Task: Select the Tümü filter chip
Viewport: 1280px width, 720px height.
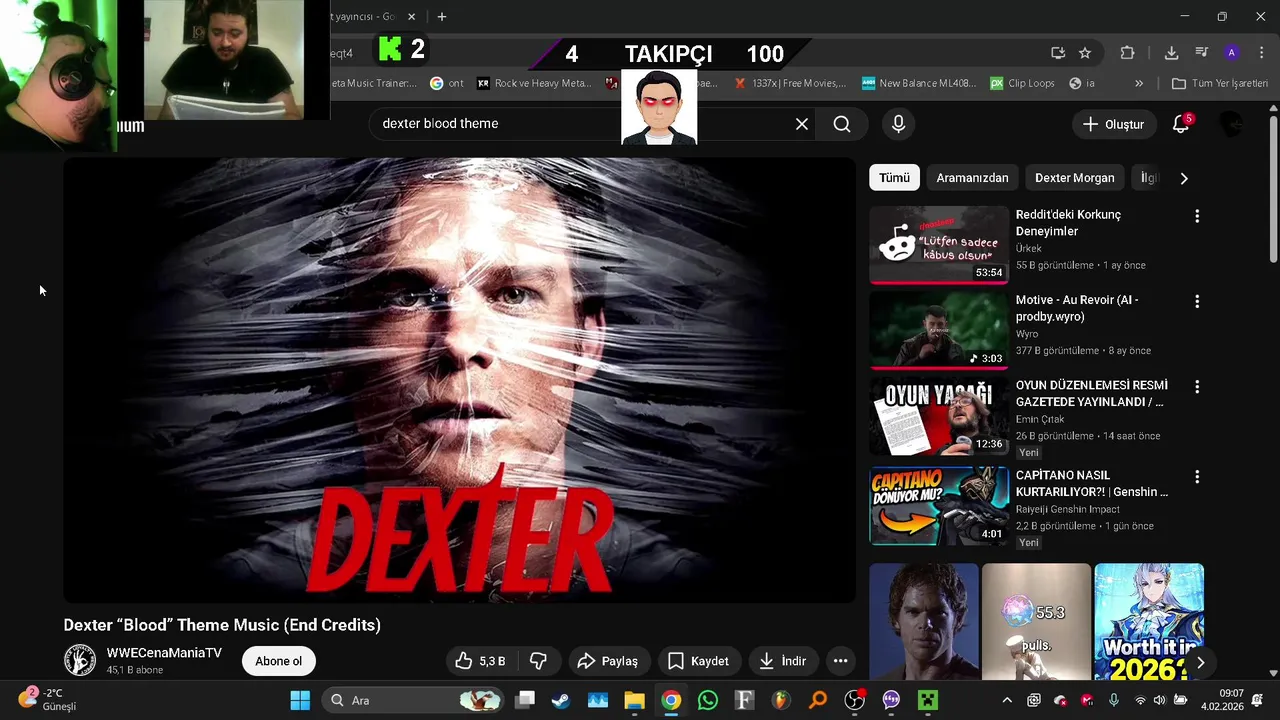Action: tap(894, 178)
